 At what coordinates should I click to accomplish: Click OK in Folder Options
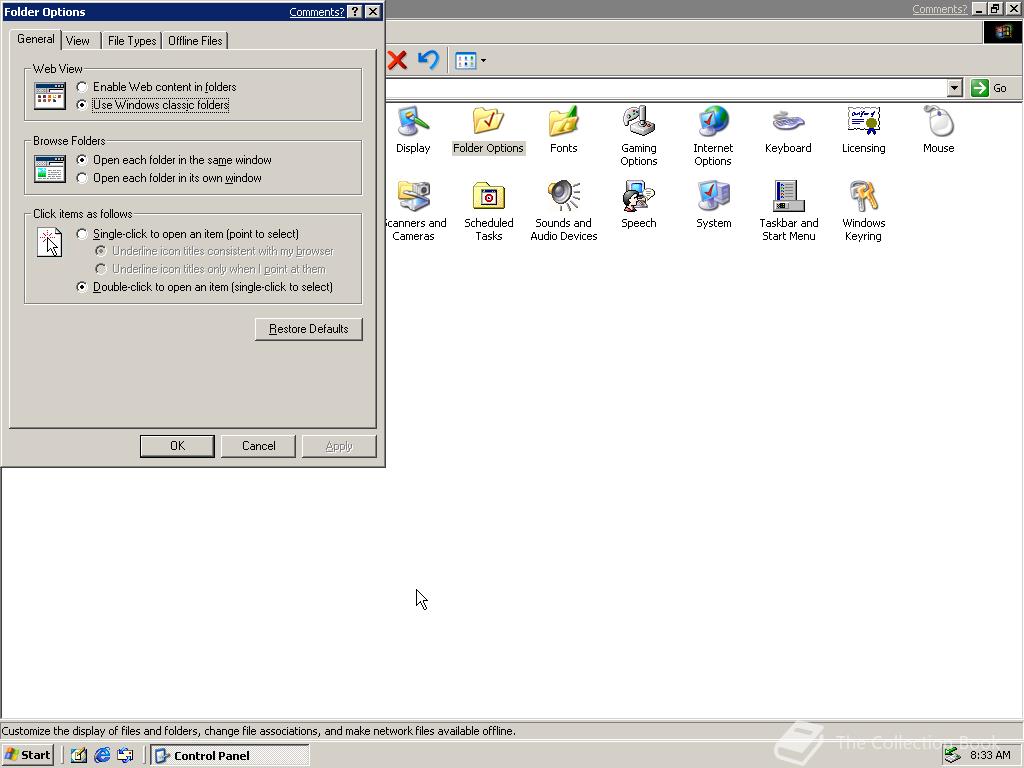pos(177,446)
